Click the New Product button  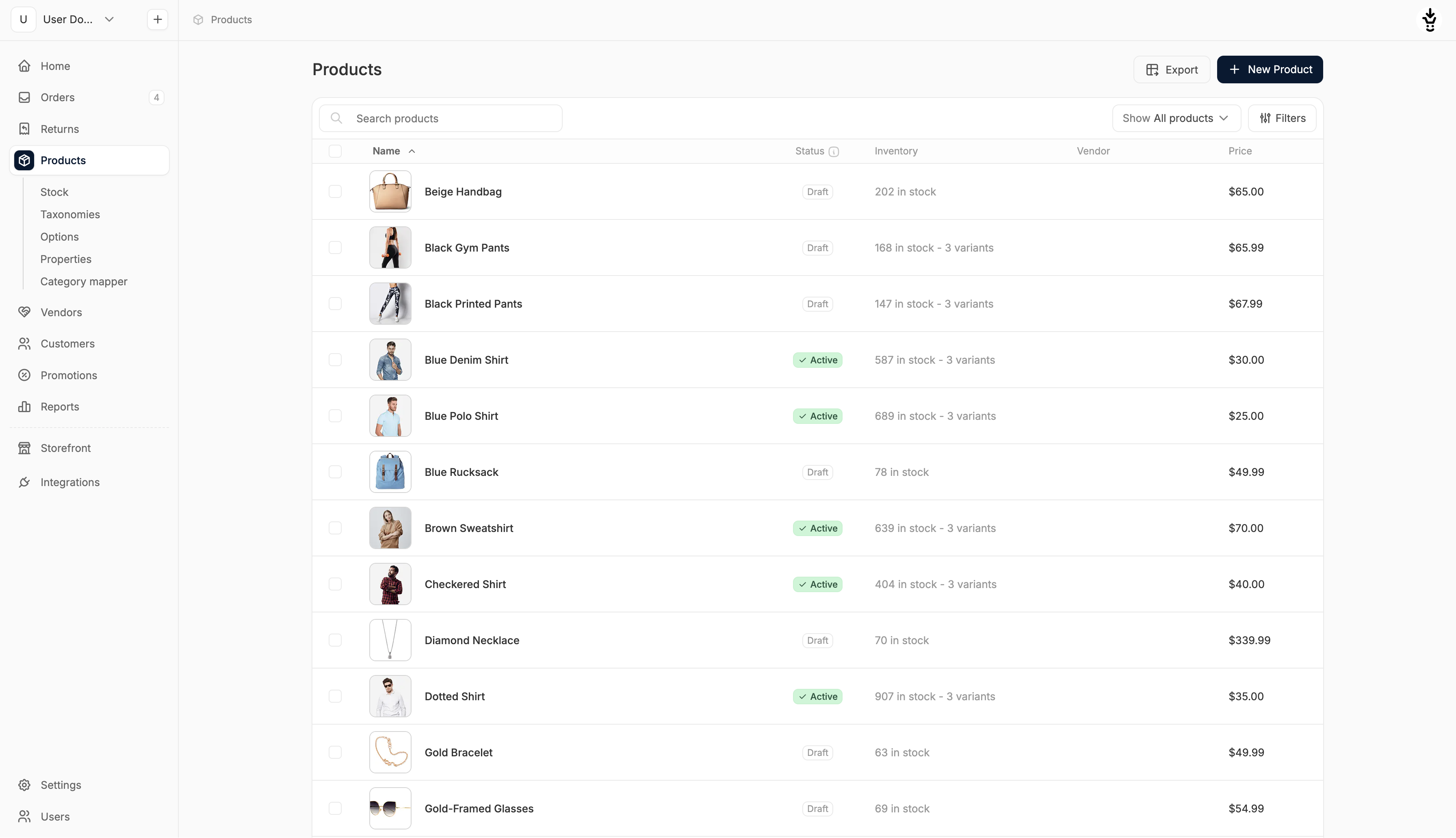(x=1269, y=69)
